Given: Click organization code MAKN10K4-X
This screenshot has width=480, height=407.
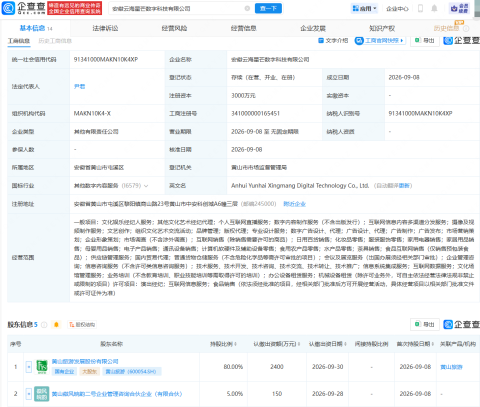Looking at the screenshot, I should tap(92, 114).
